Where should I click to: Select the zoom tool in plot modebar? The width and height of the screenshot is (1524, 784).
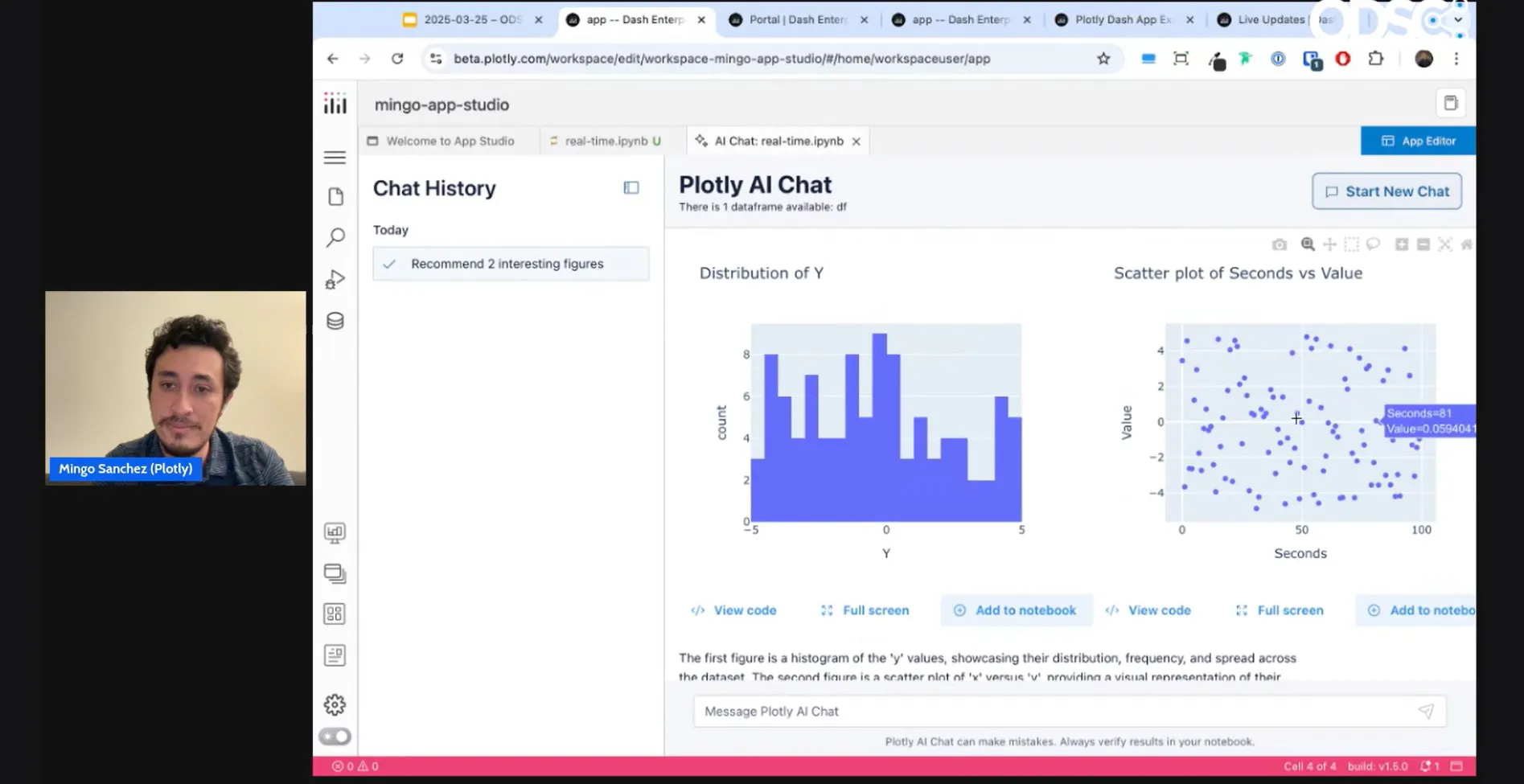pos(1308,244)
